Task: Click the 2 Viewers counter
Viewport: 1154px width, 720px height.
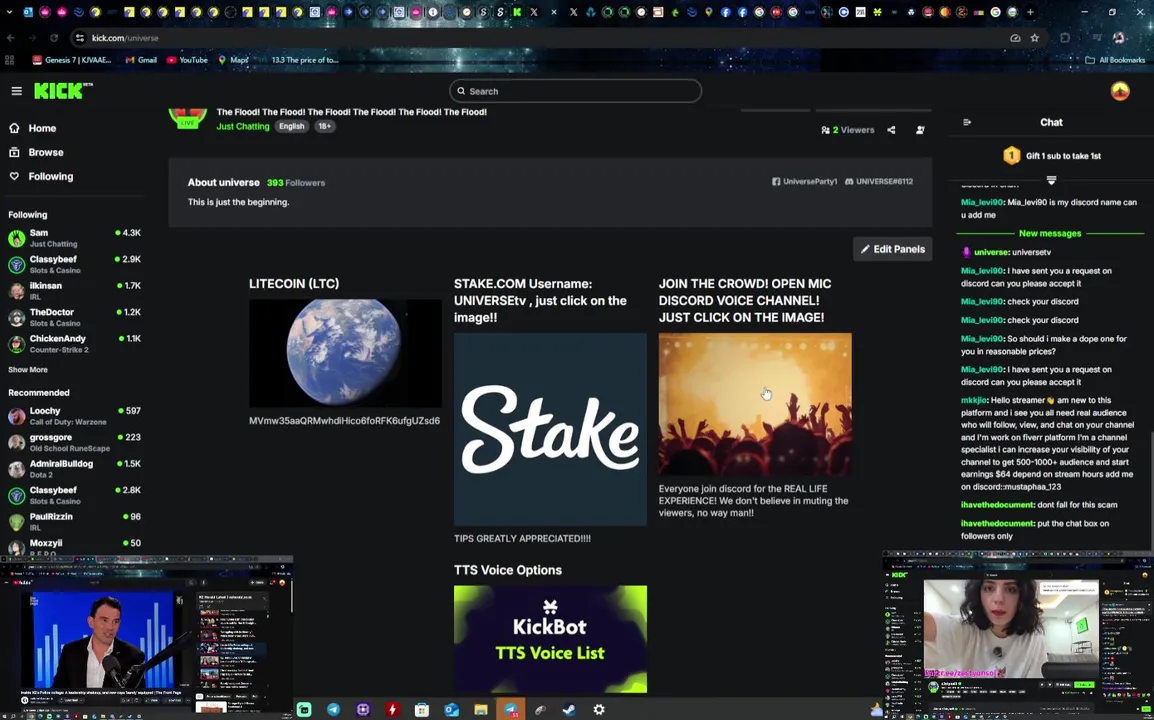Action: [x=848, y=130]
